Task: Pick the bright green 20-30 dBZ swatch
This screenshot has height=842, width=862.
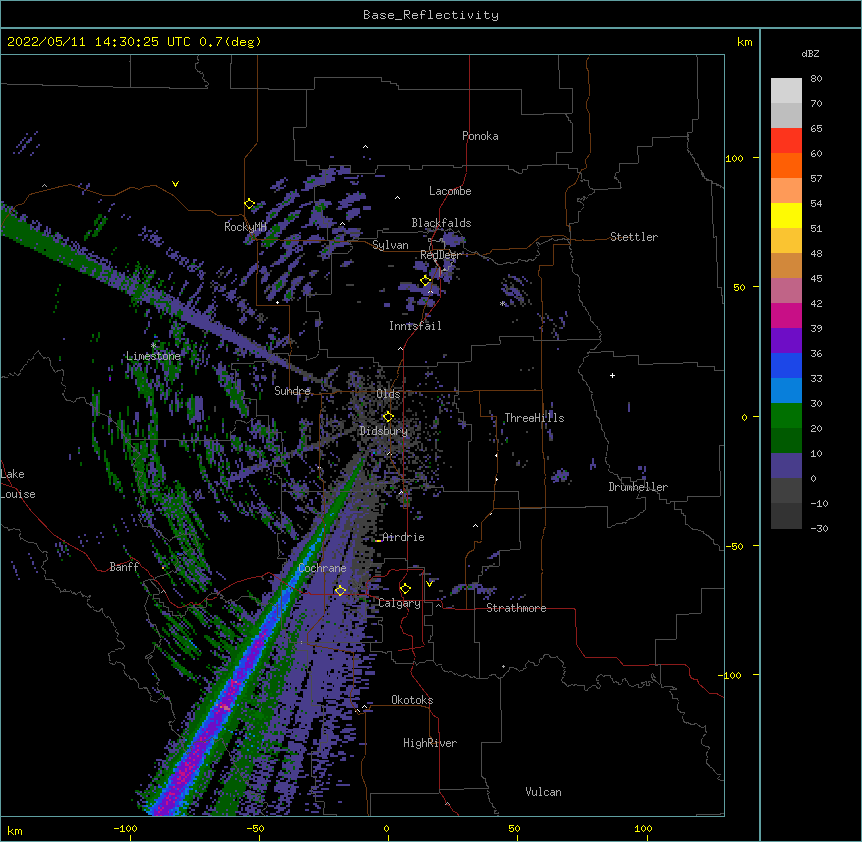Action: click(x=786, y=416)
